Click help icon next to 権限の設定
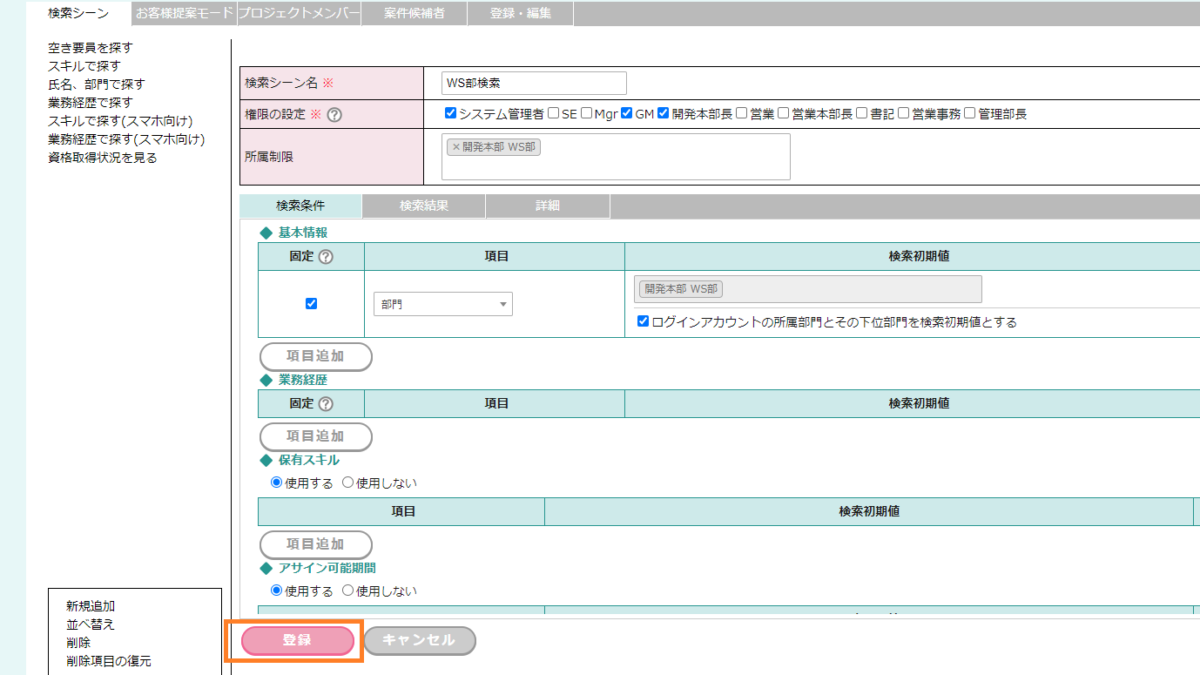1200x675 pixels. click(335, 115)
